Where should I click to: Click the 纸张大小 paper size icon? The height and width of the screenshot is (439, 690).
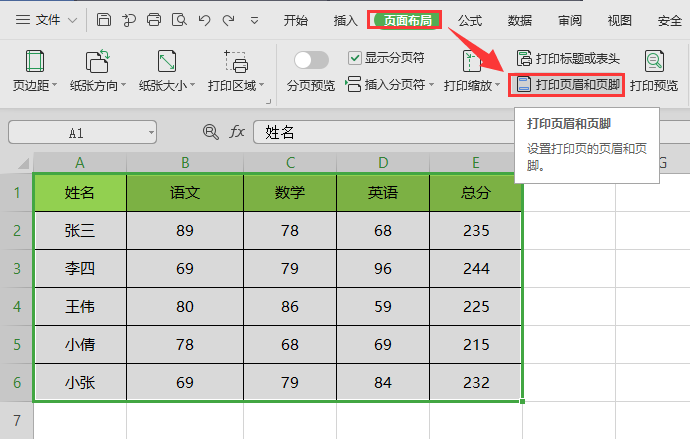tap(167, 61)
